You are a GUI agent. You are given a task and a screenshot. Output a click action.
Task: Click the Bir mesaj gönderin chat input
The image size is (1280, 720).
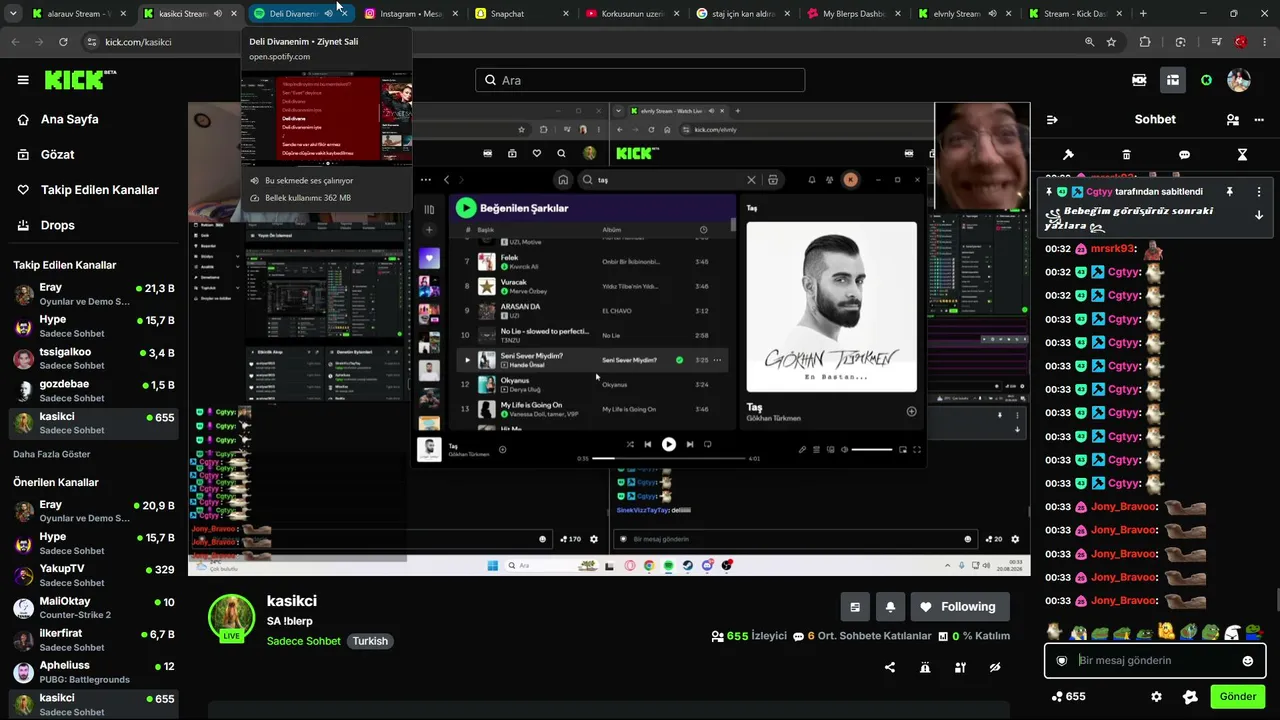click(x=1154, y=661)
